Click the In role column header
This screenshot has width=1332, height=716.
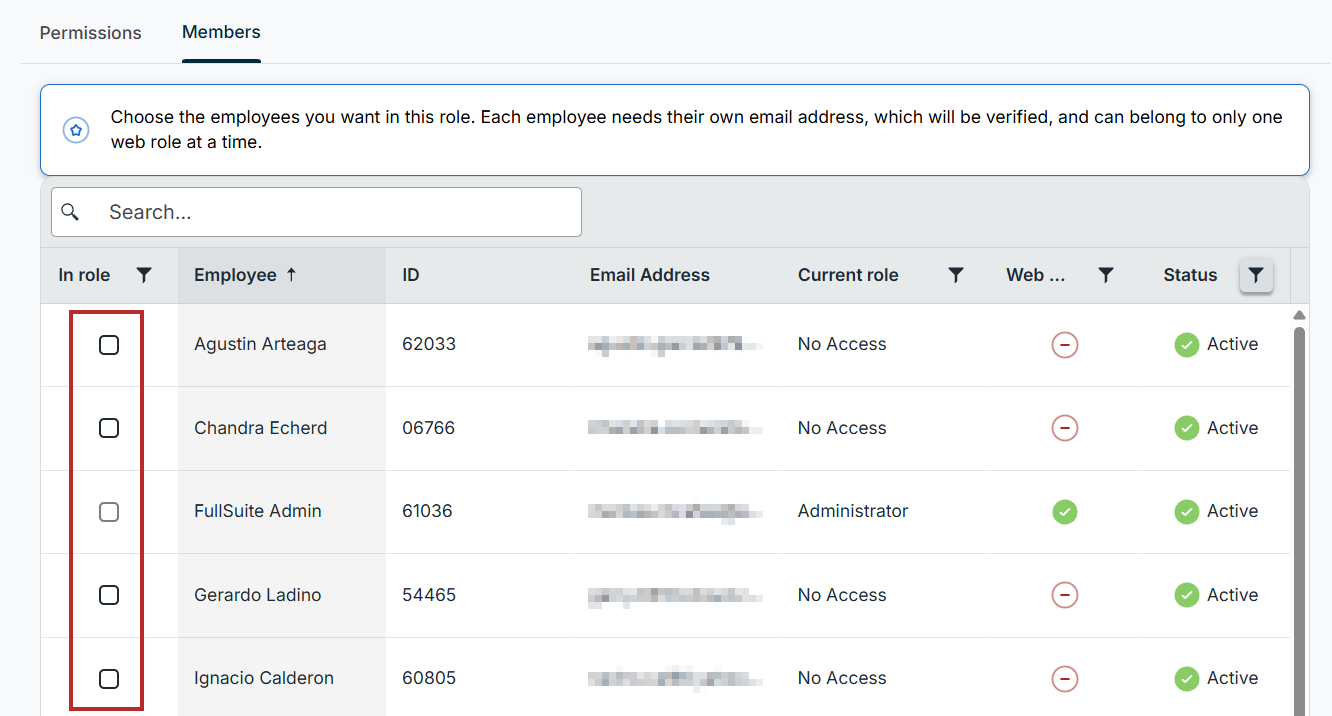(x=84, y=275)
